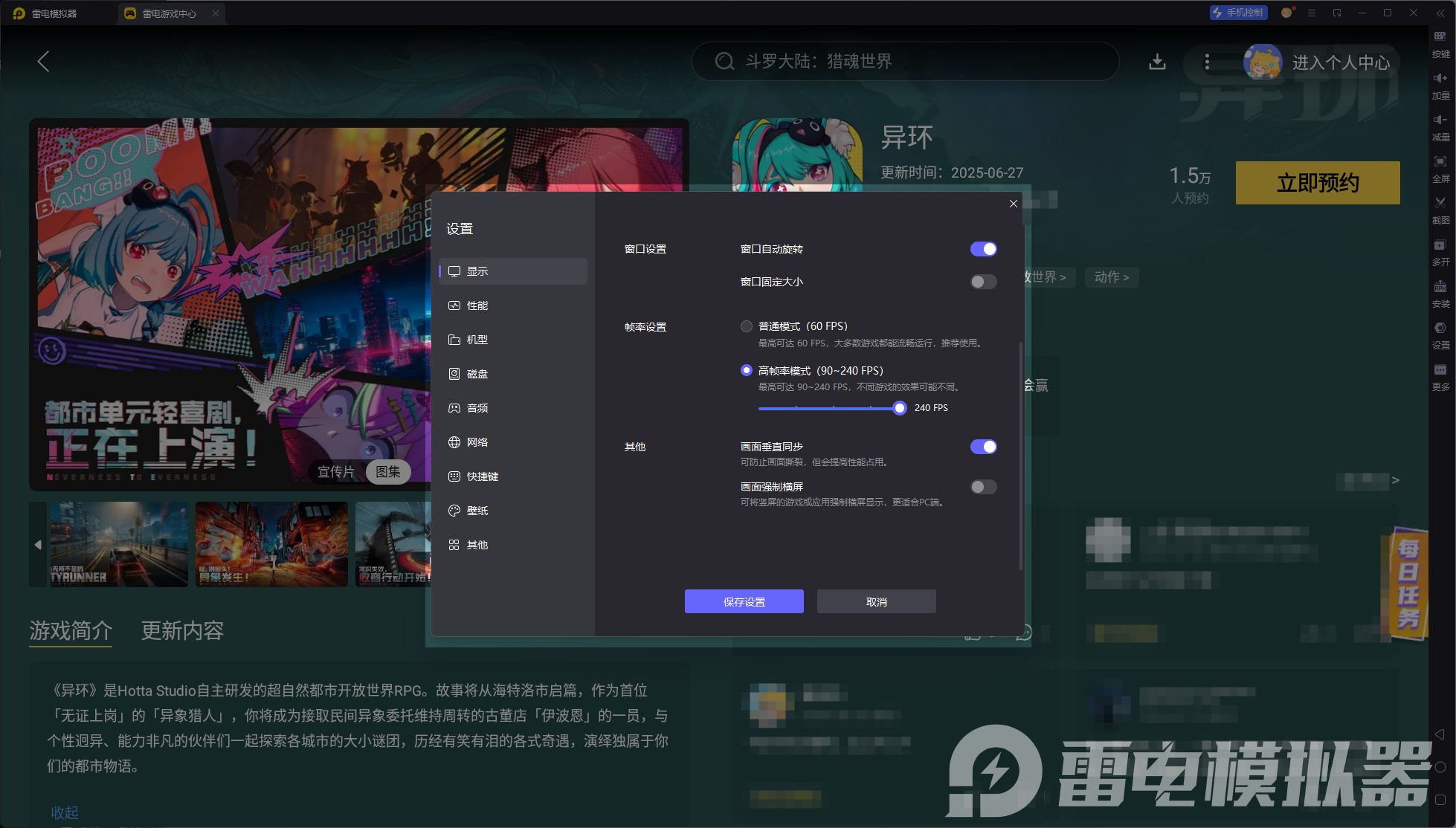The image size is (1456, 828).
Task: Switch to the 音频 settings panel
Action: pos(477,408)
